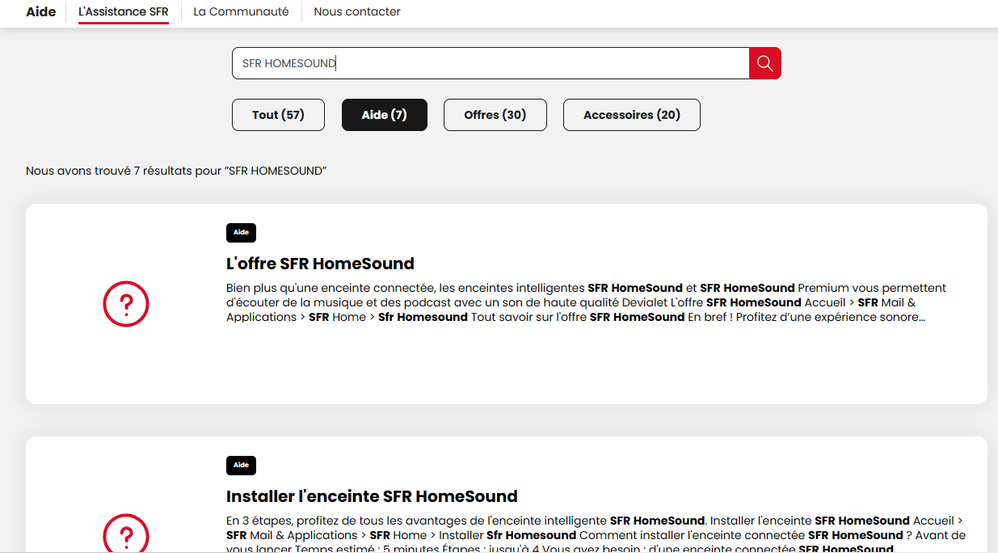Click the Aide badge above L'offre SFR HomeSound
Screen dimensions: 998x553
[x=241, y=233]
